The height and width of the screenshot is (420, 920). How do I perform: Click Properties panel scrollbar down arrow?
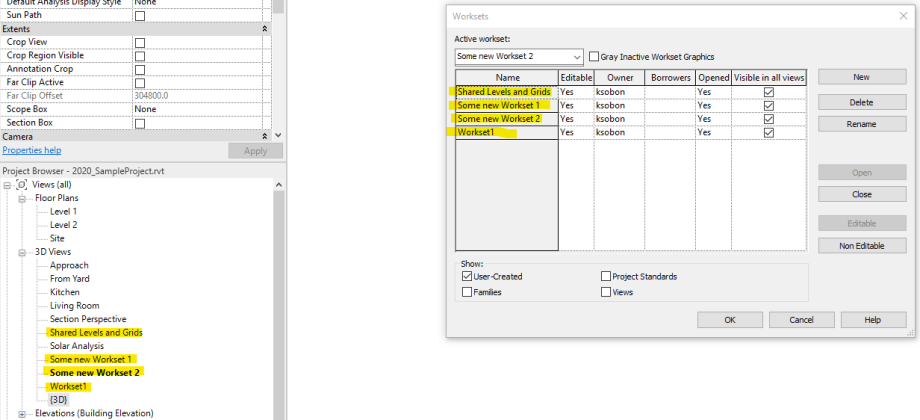coord(278,136)
